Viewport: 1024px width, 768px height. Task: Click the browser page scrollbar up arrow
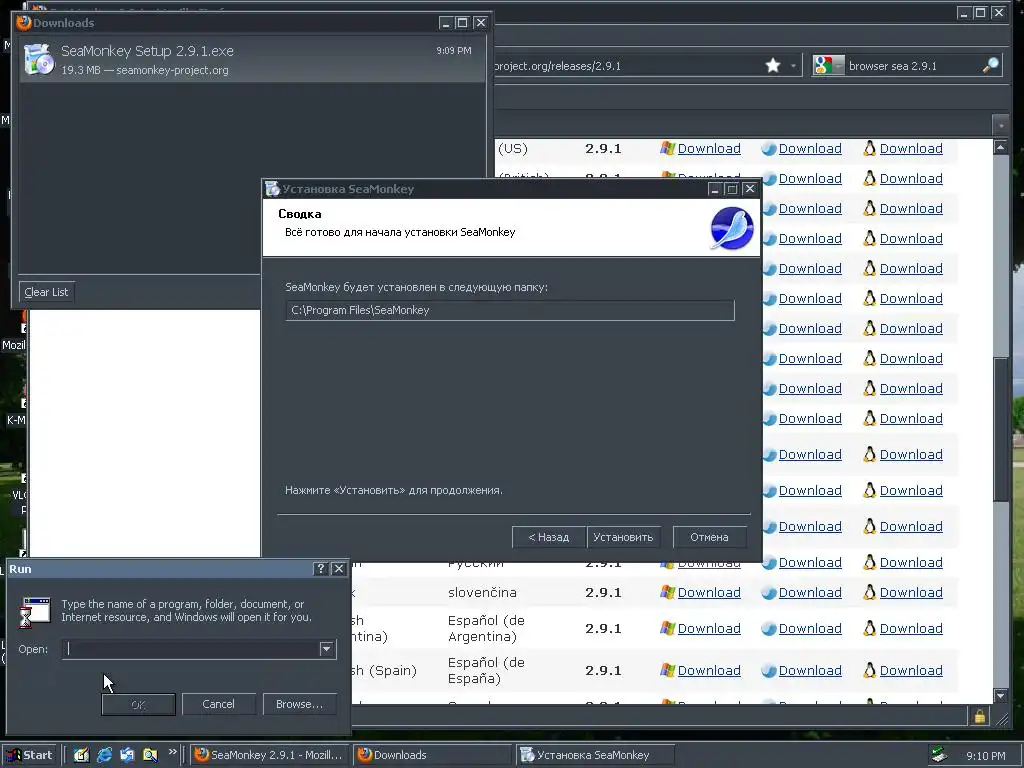[x=1000, y=147]
